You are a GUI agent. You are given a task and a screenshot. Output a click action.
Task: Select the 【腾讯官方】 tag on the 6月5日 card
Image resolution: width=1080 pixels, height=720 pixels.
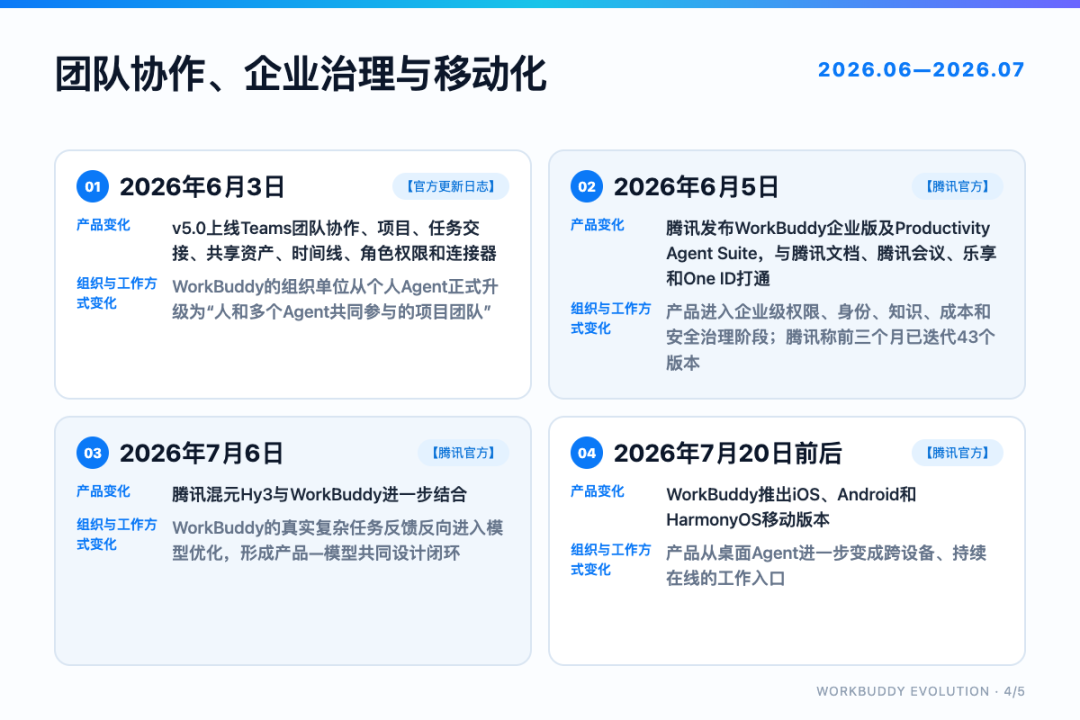957,186
